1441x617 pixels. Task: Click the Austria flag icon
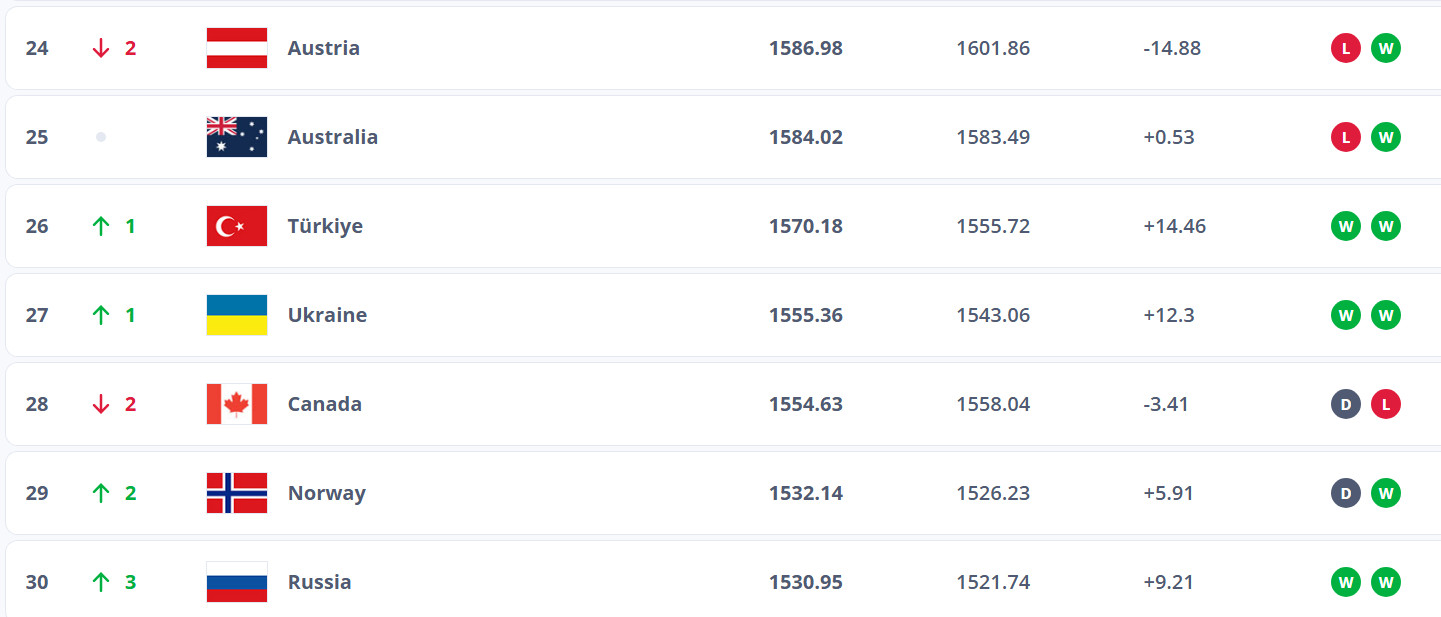(x=237, y=48)
